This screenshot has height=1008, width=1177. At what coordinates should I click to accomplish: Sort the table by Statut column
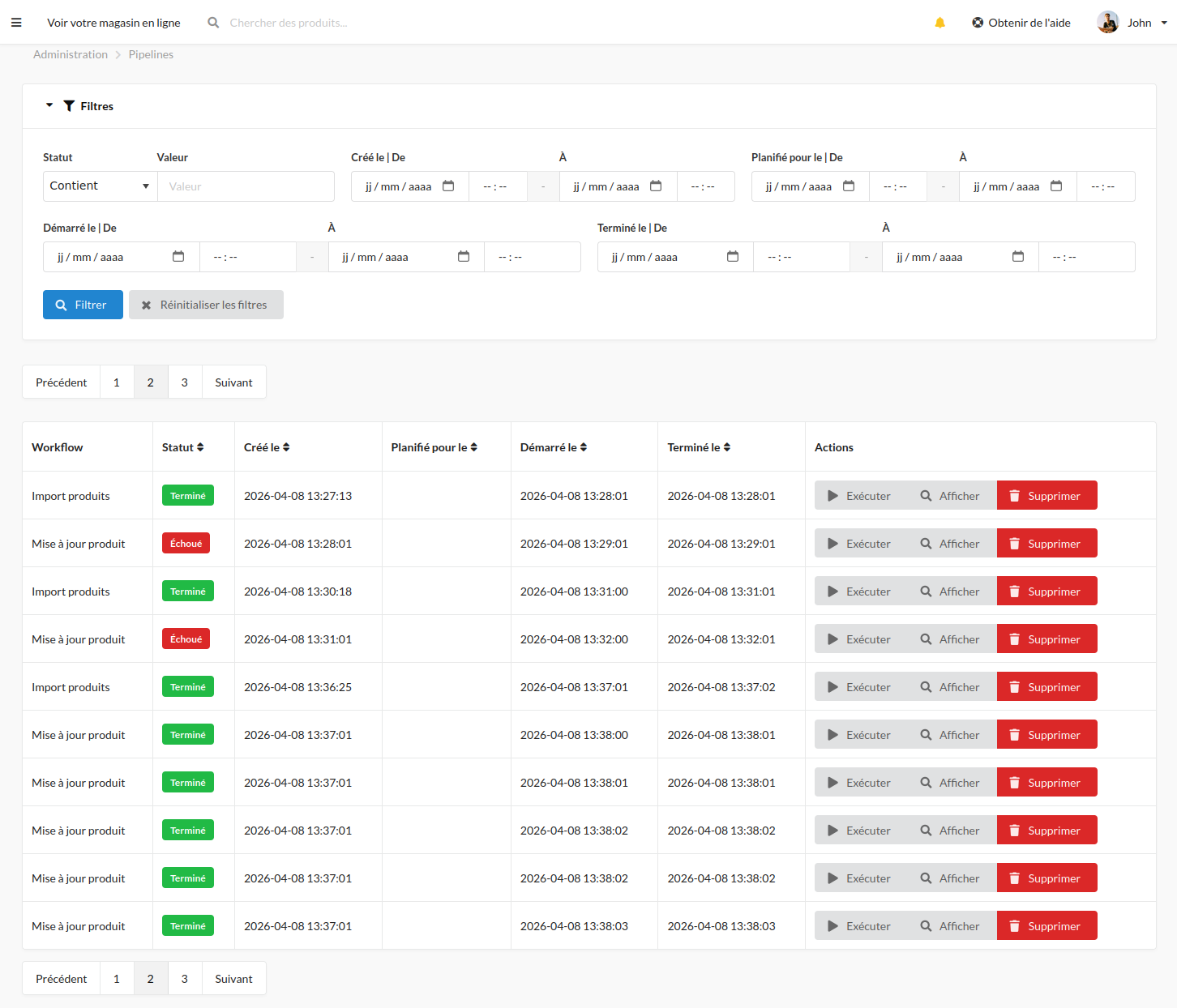coord(200,446)
